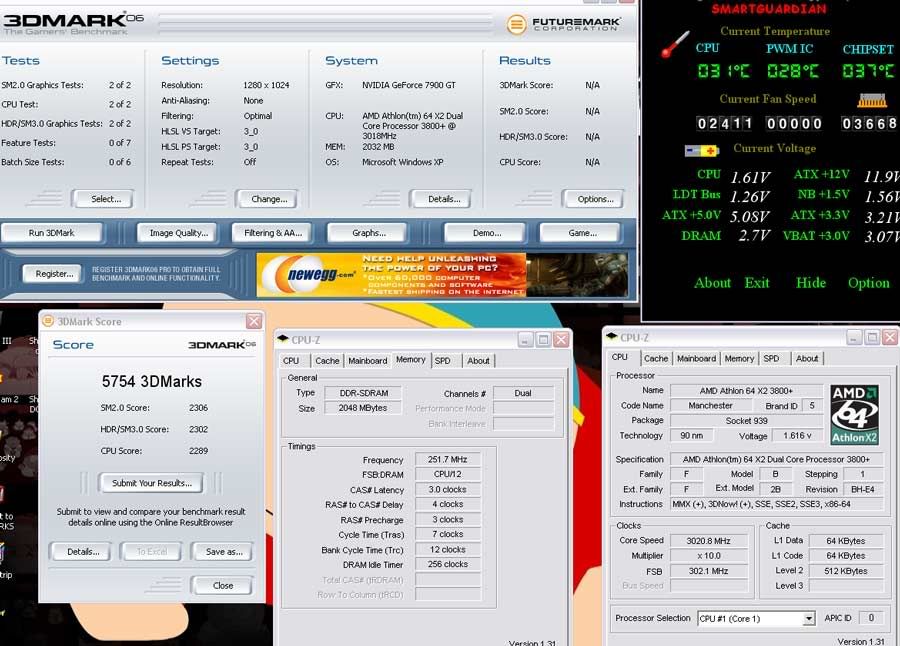Click the 1280 x 1024 resolution value

pos(266,85)
